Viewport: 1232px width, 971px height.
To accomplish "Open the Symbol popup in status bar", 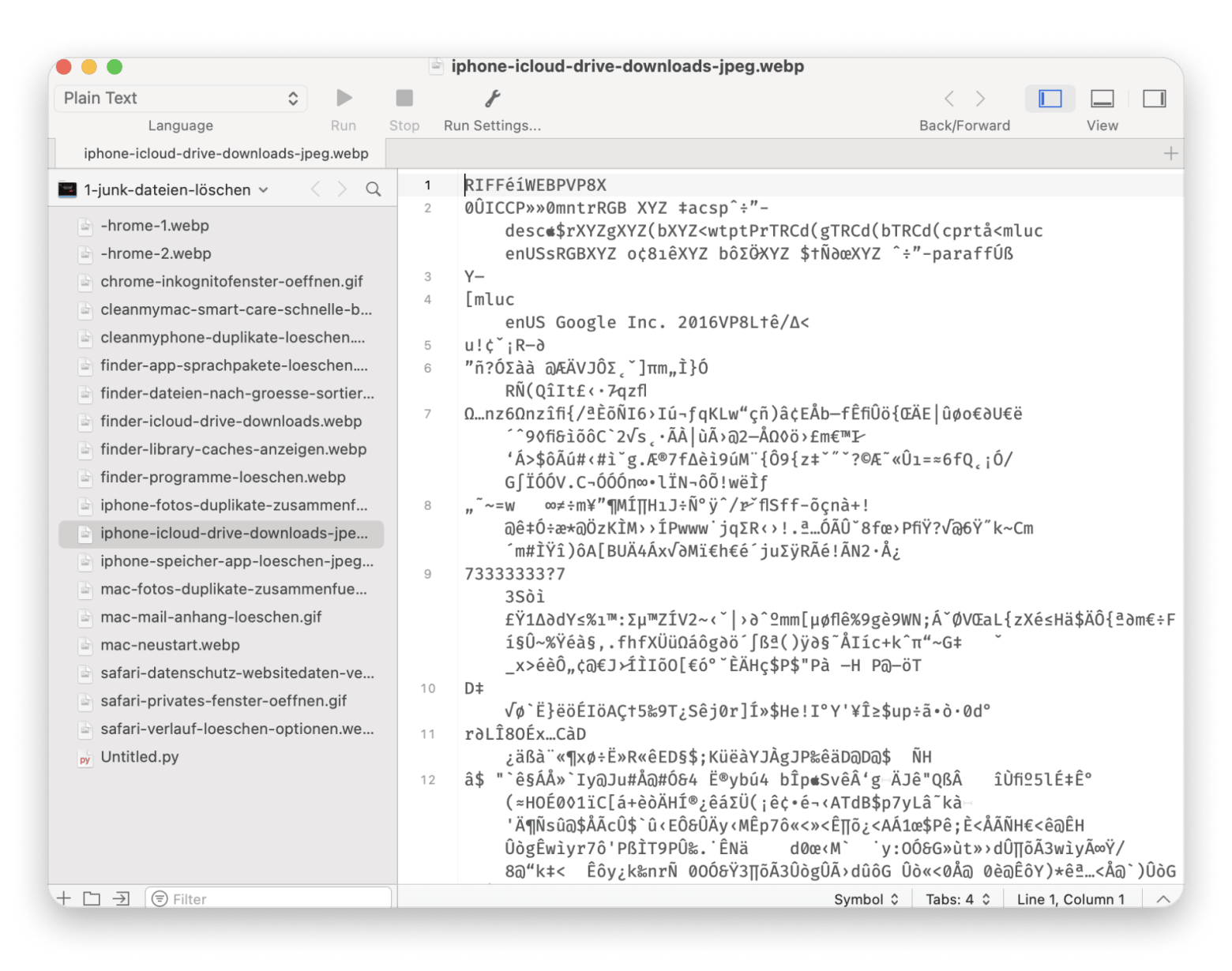I will (x=866, y=899).
